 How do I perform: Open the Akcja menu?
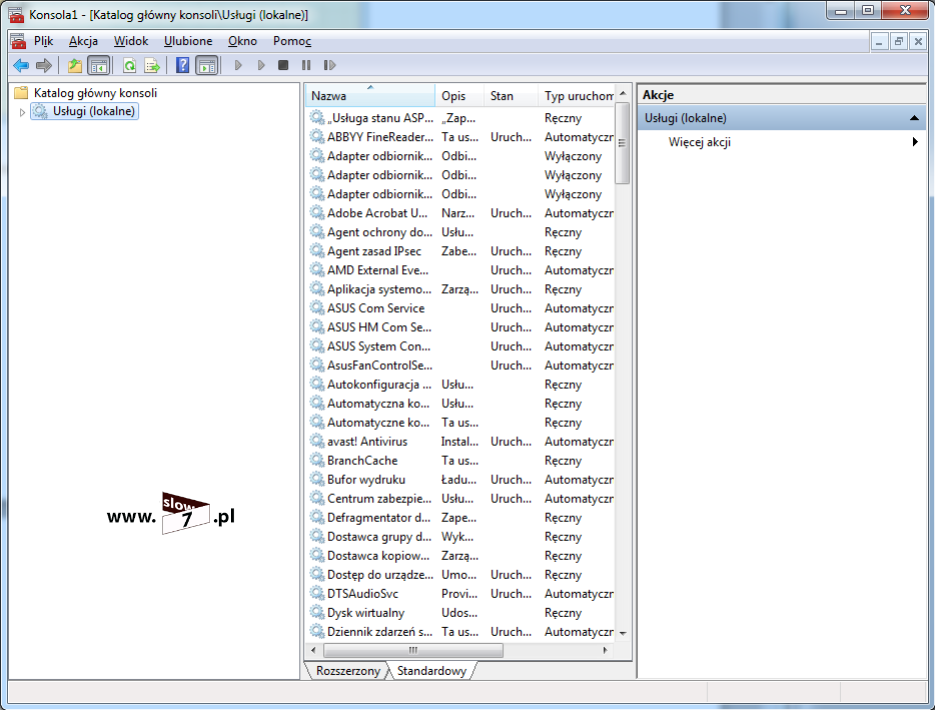[83, 41]
